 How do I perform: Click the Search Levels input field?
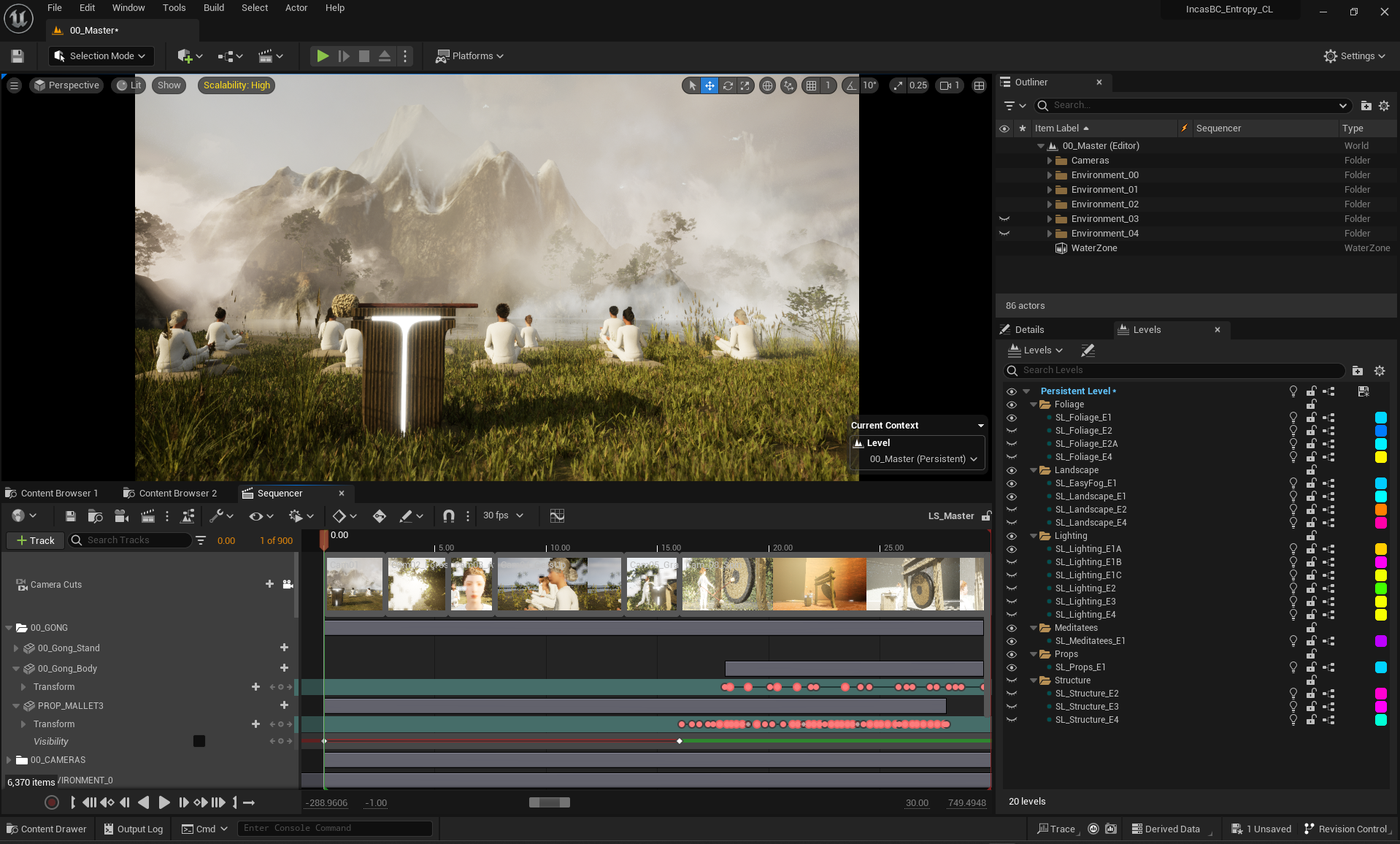point(1174,371)
